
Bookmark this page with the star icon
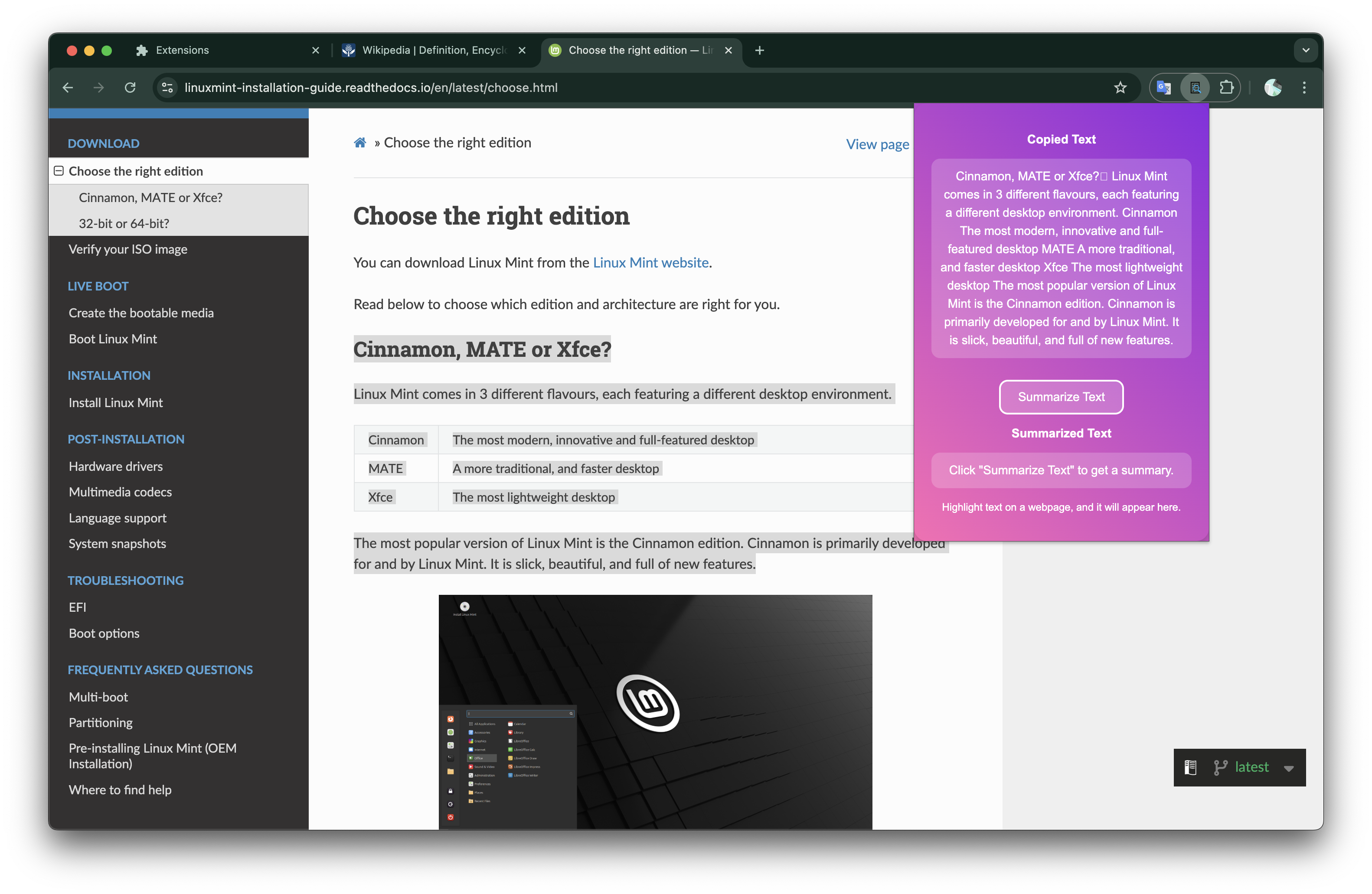[x=1120, y=88]
